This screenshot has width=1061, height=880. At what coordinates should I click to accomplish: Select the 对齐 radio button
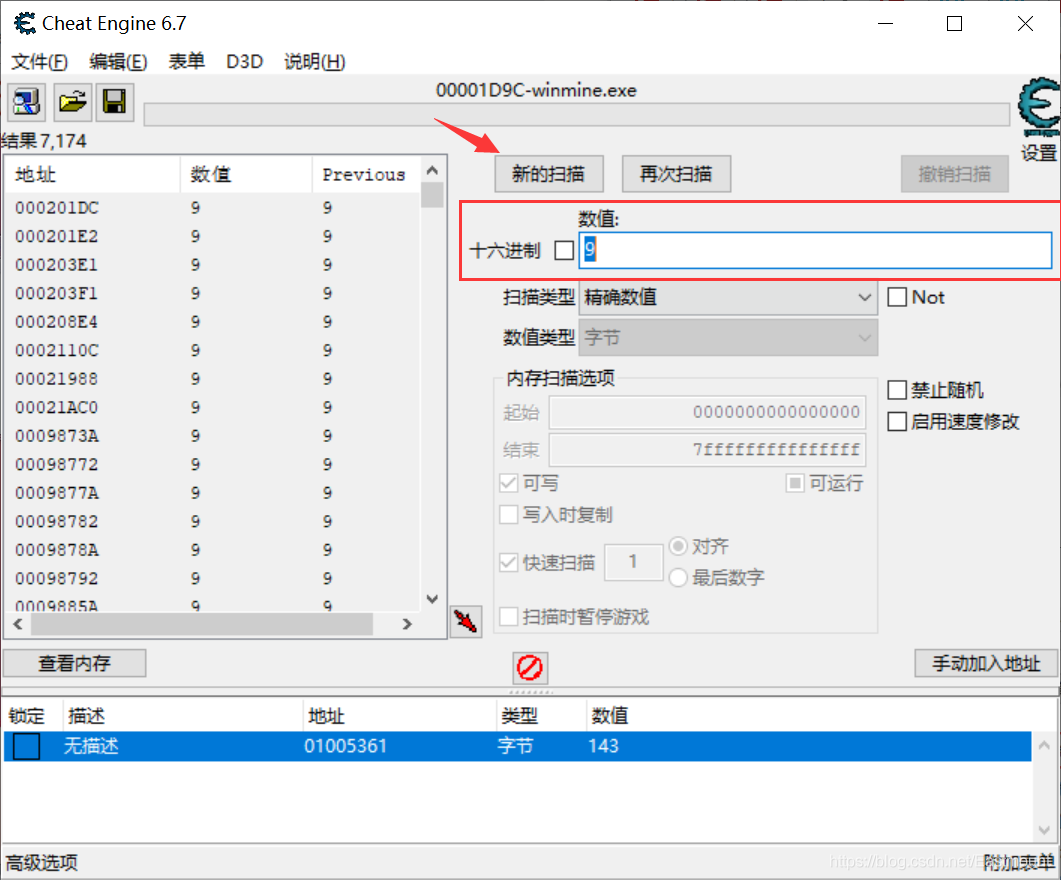tap(678, 546)
